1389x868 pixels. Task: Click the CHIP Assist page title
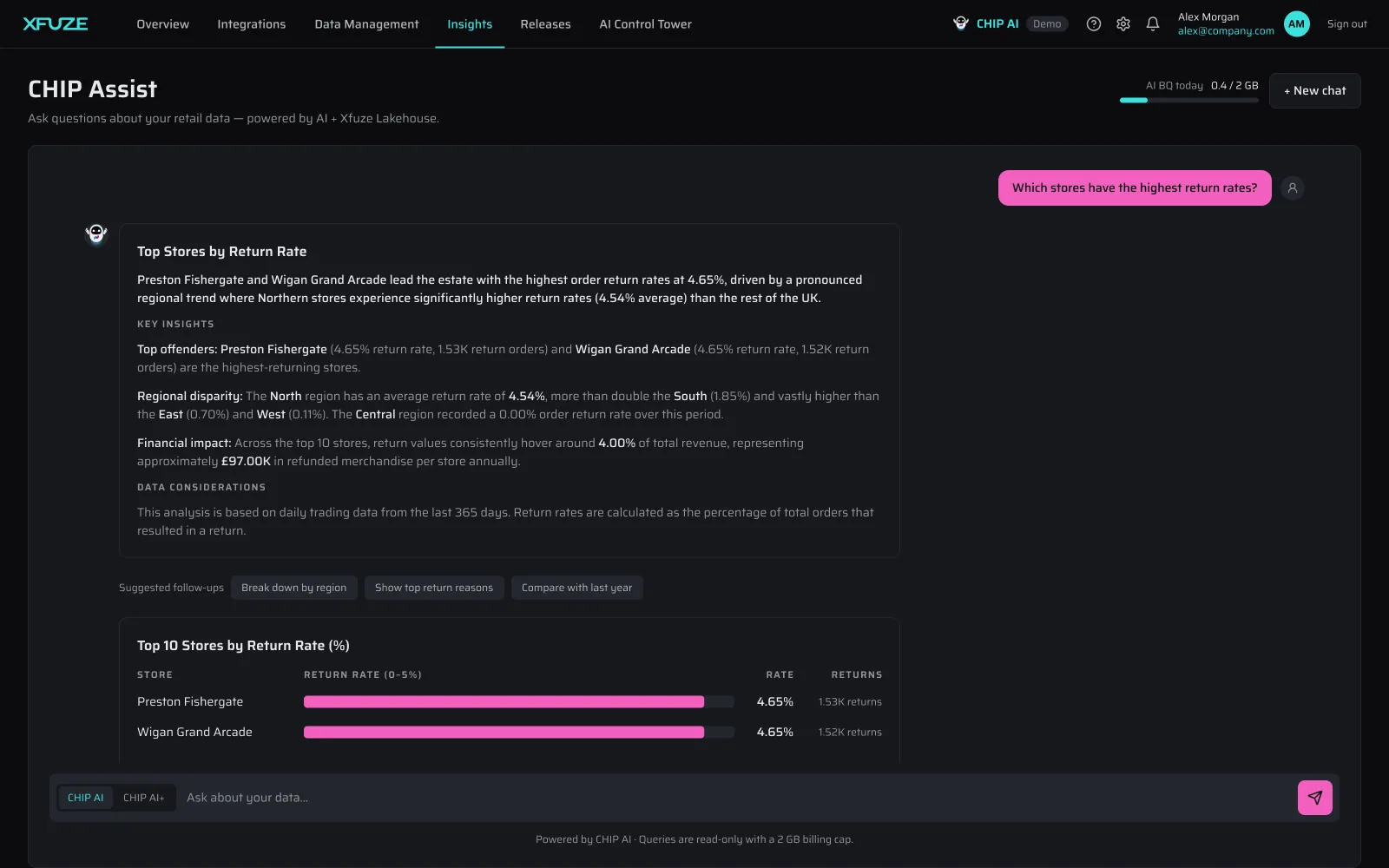tap(93, 89)
